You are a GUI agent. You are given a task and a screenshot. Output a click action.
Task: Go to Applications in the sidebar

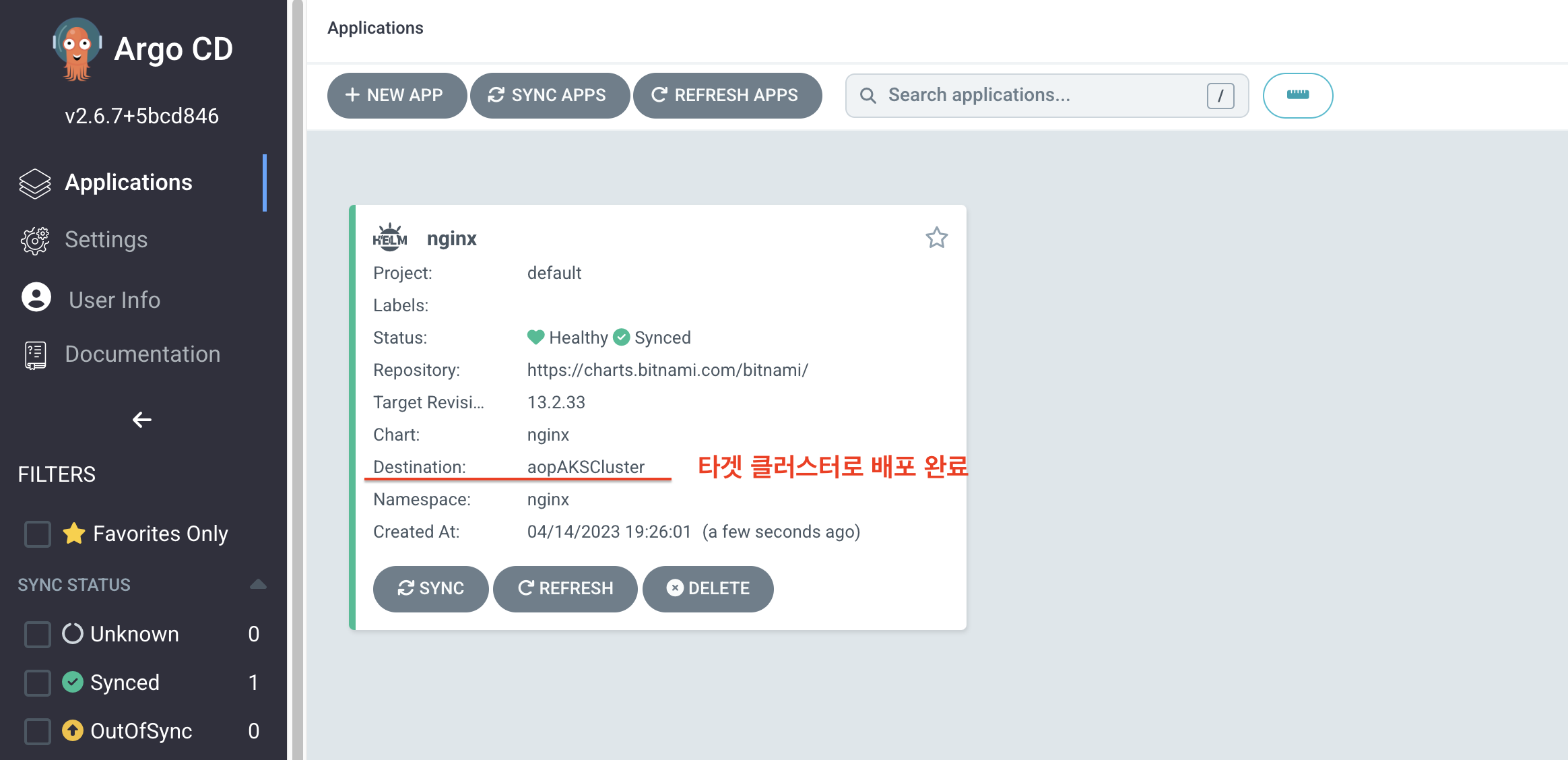[129, 183]
